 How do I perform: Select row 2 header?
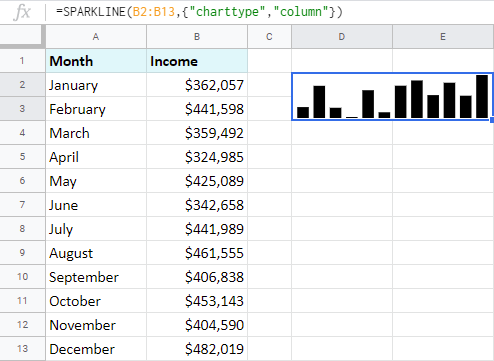(x=22, y=85)
